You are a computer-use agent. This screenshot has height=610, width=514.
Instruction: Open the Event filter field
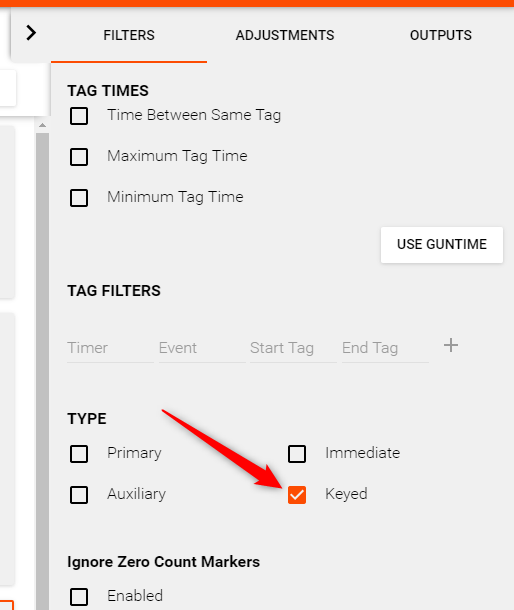202,348
